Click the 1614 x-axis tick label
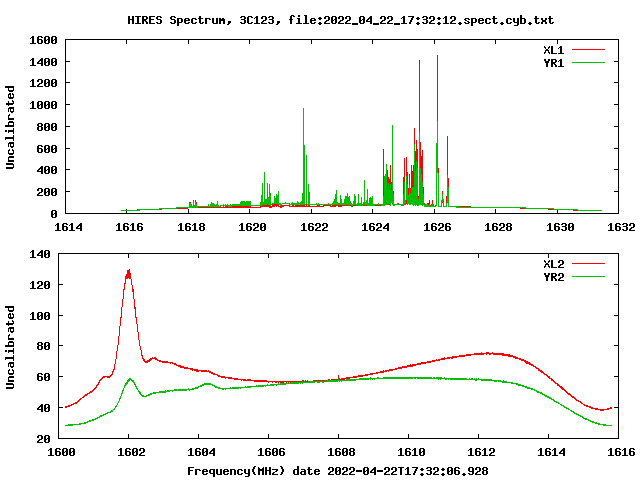Screen dimensions: 640x480 68,227
